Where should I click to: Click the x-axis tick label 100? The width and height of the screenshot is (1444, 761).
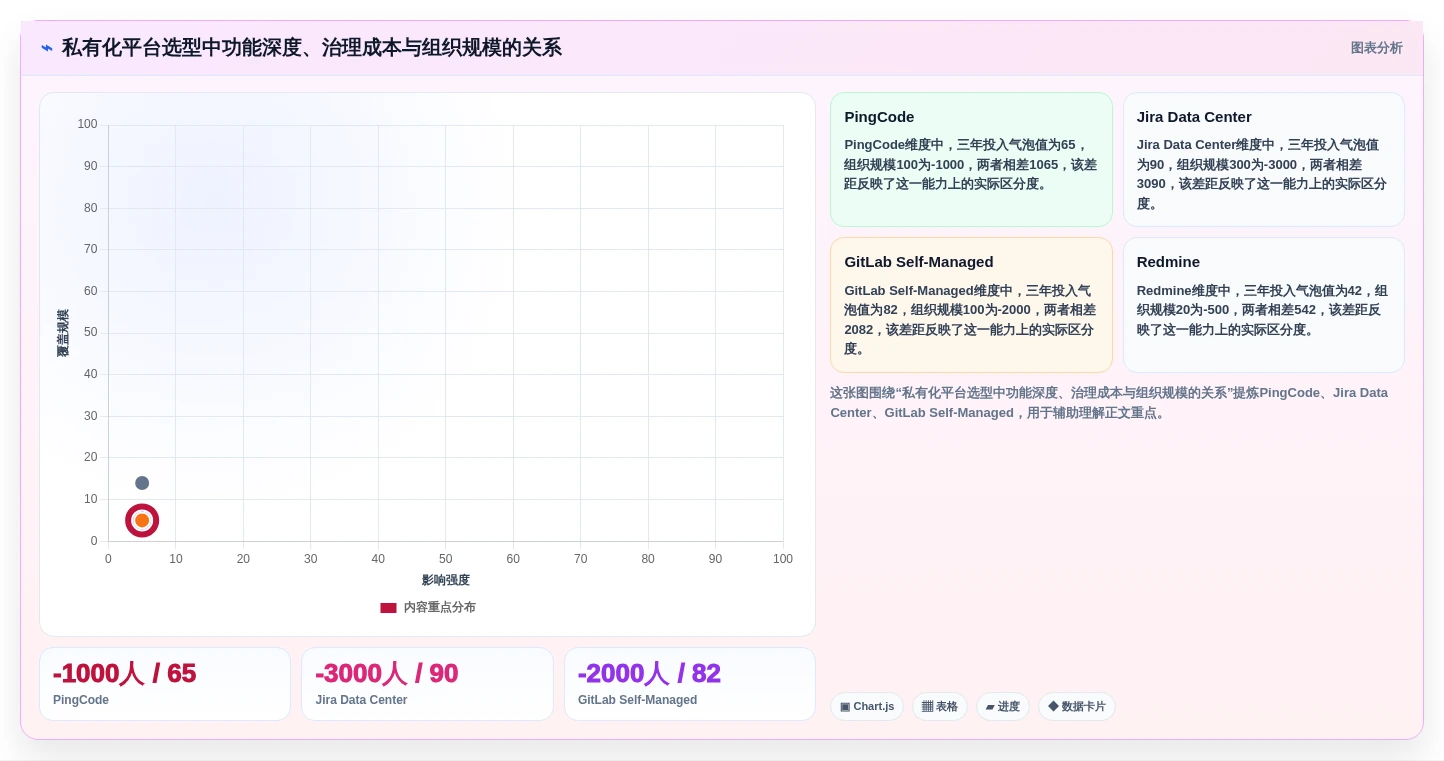(x=783, y=559)
